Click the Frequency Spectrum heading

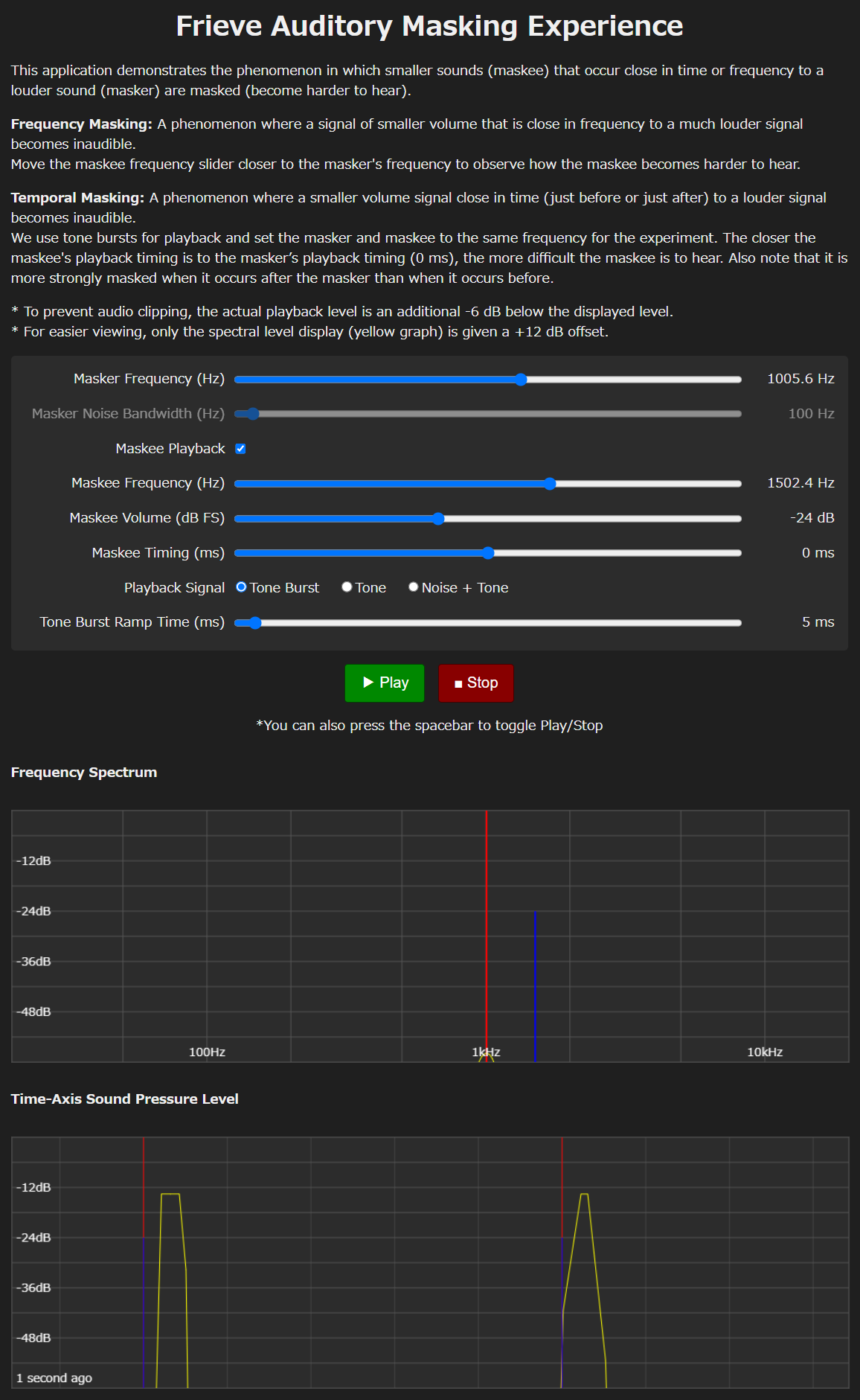(84, 773)
